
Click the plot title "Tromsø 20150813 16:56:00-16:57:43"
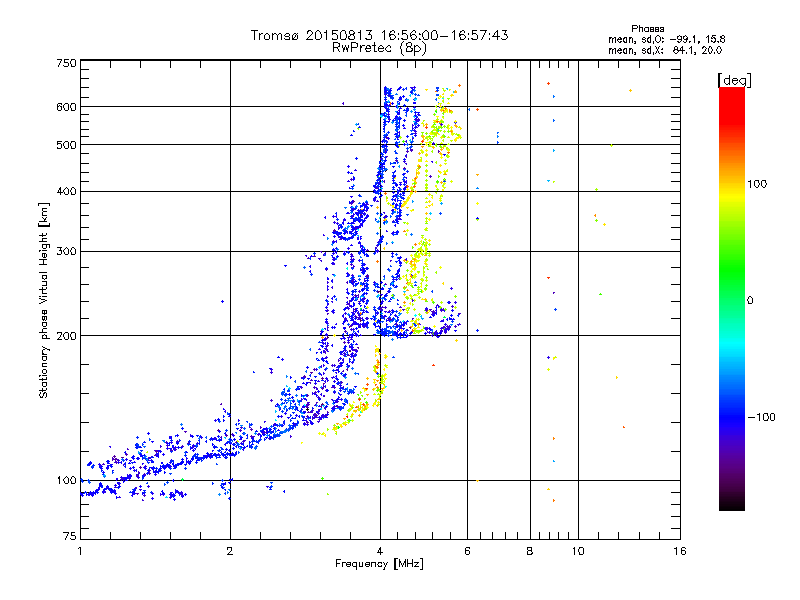379,35
